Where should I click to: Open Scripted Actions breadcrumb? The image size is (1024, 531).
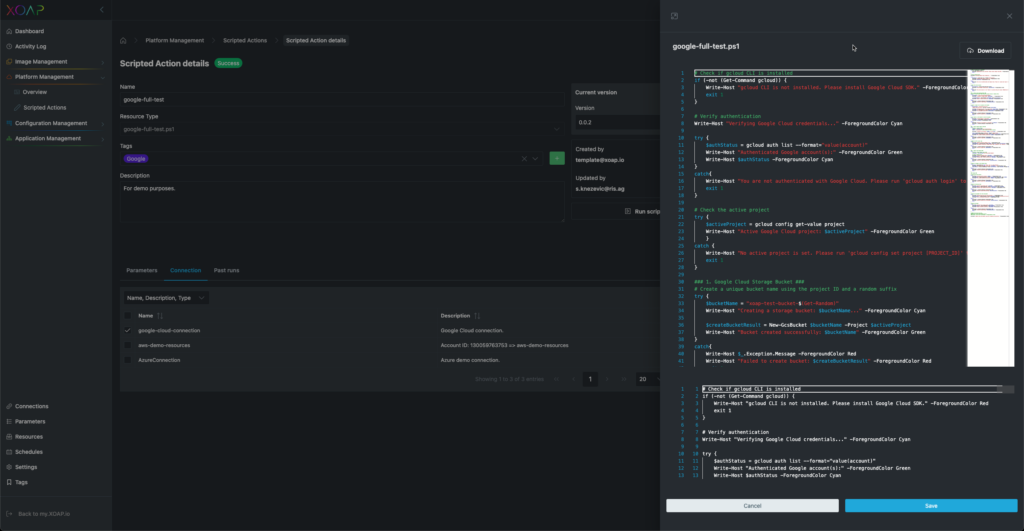point(245,40)
